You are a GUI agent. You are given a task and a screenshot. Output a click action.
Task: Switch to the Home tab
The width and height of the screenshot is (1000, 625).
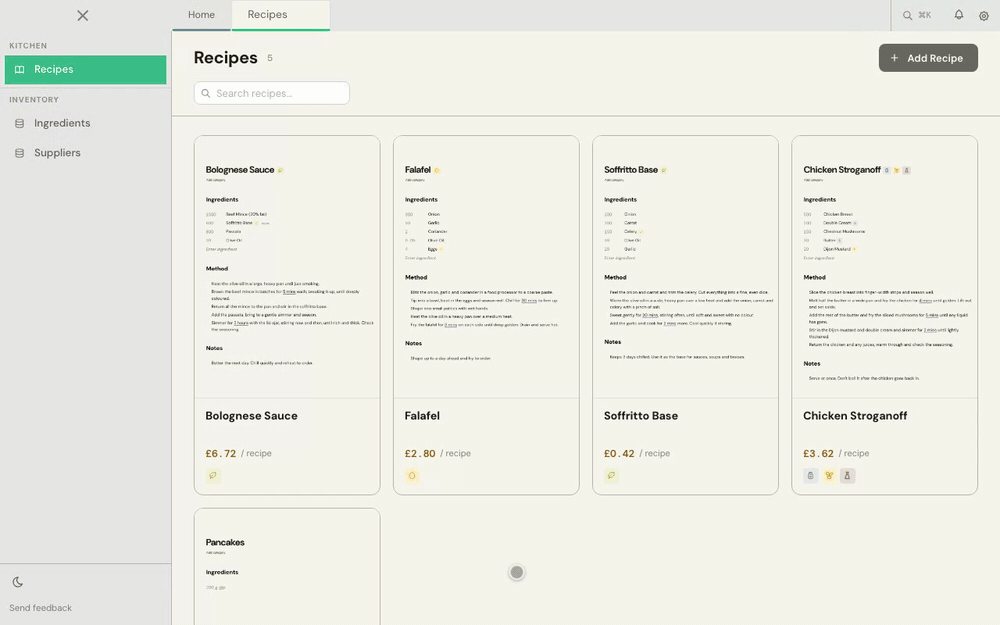point(202,15)
